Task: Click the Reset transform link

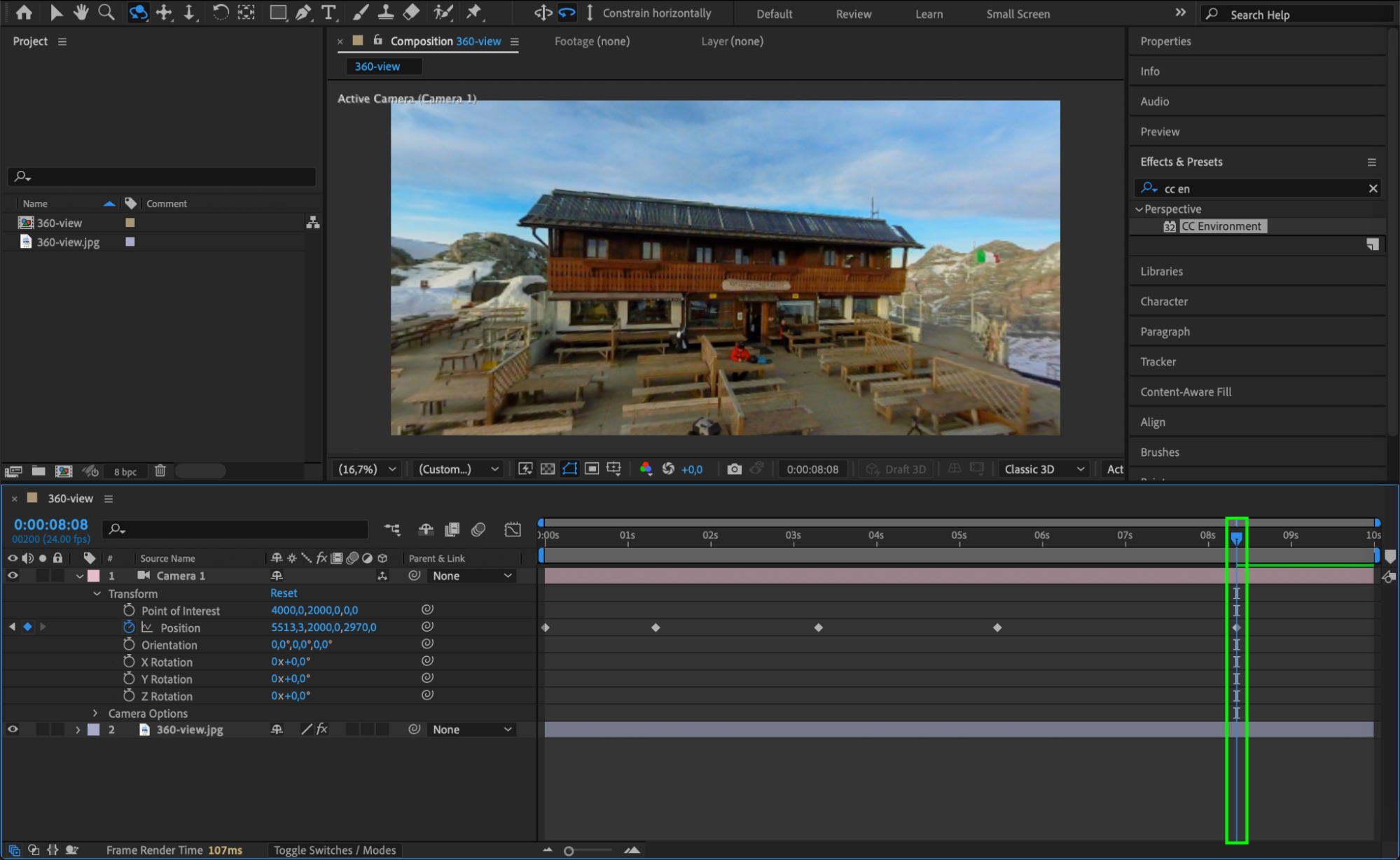Action: (x=284, y=593)
